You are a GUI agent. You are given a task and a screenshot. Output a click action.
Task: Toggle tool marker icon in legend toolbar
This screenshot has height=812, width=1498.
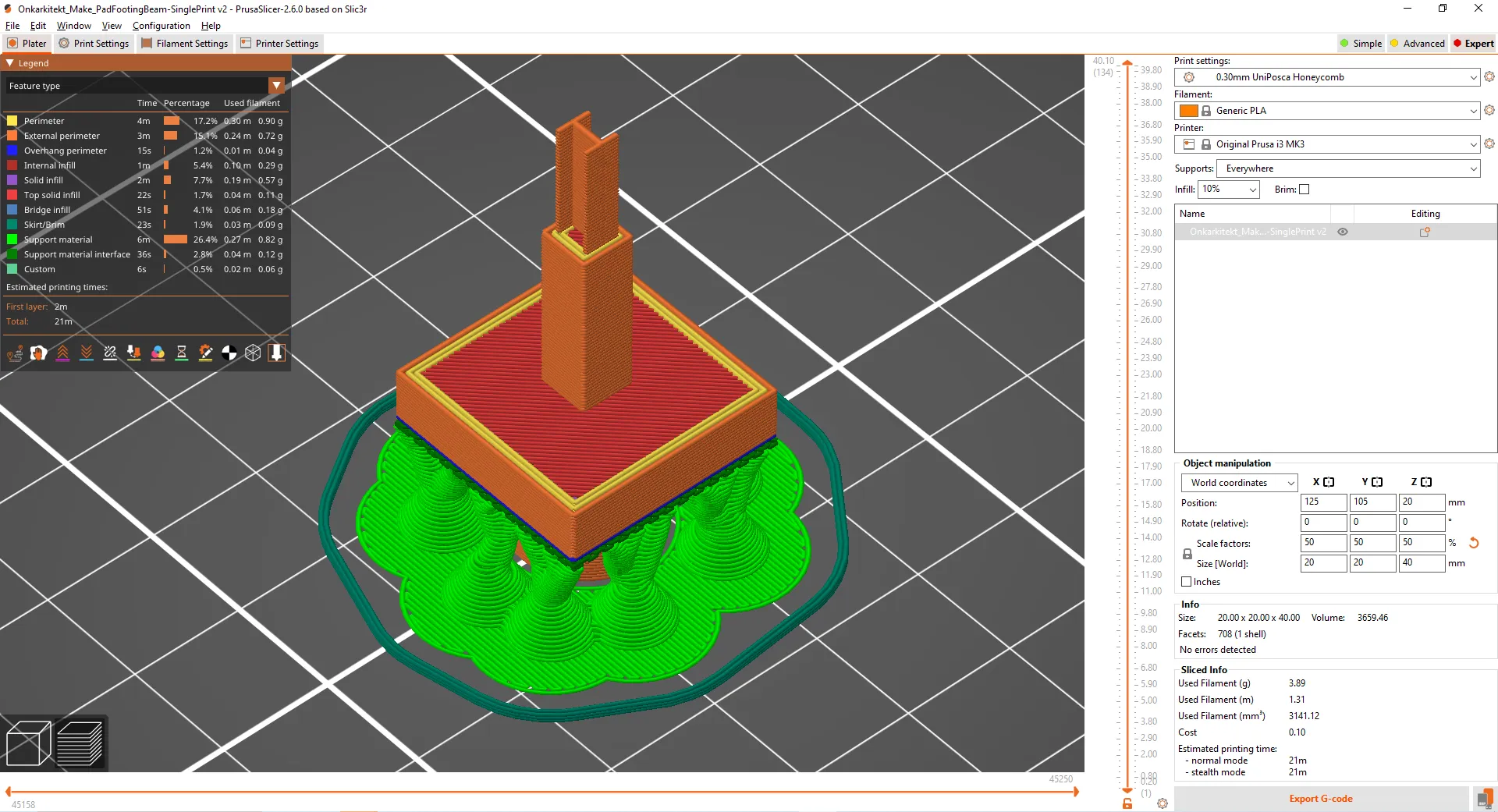pos(277,353)
